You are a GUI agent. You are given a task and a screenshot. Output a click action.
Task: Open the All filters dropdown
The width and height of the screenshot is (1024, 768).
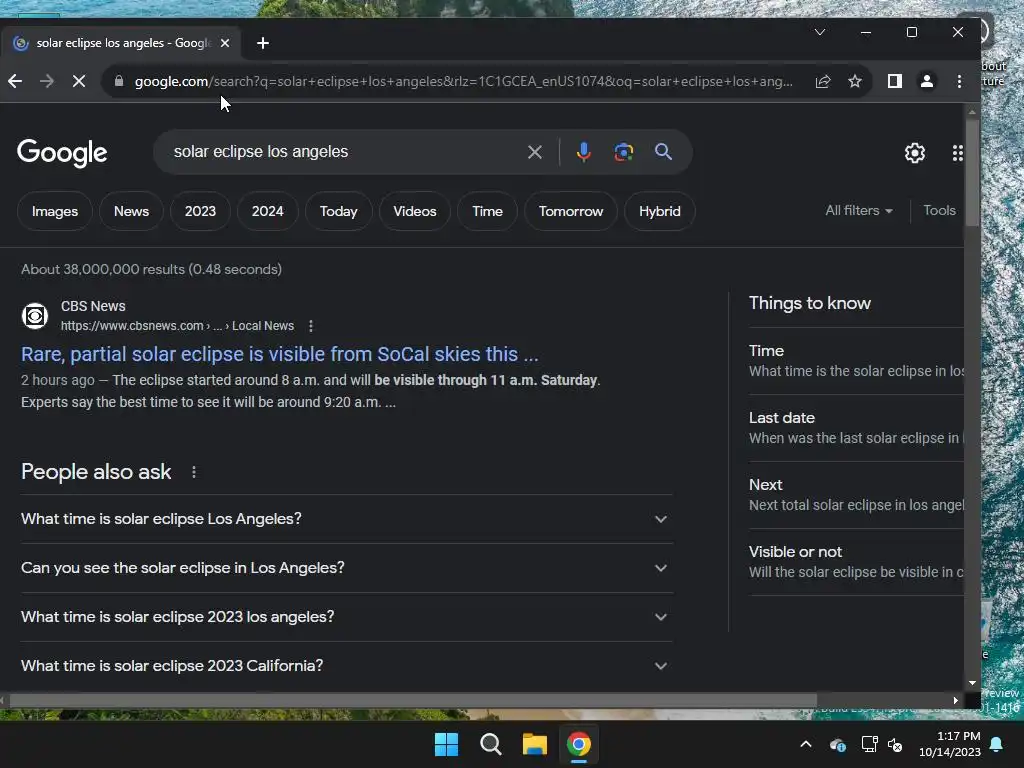[859, 211]
